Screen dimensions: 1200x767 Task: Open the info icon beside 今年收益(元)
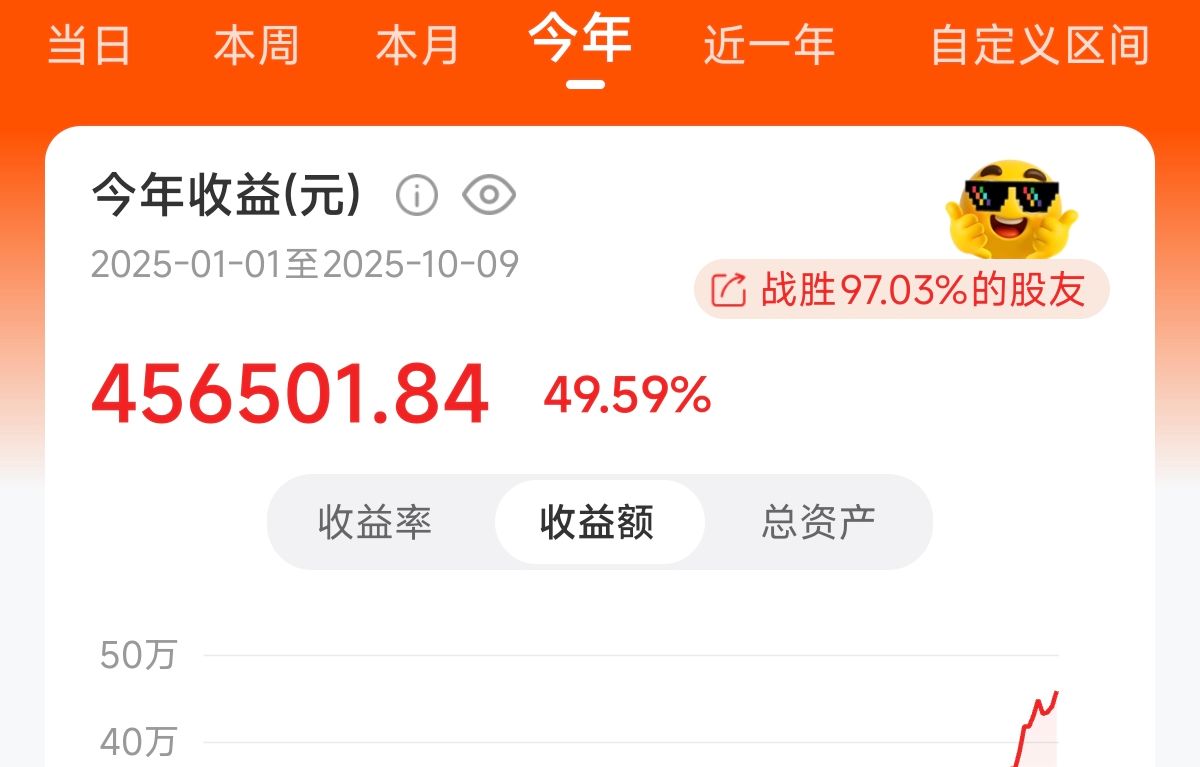(417, 195)
